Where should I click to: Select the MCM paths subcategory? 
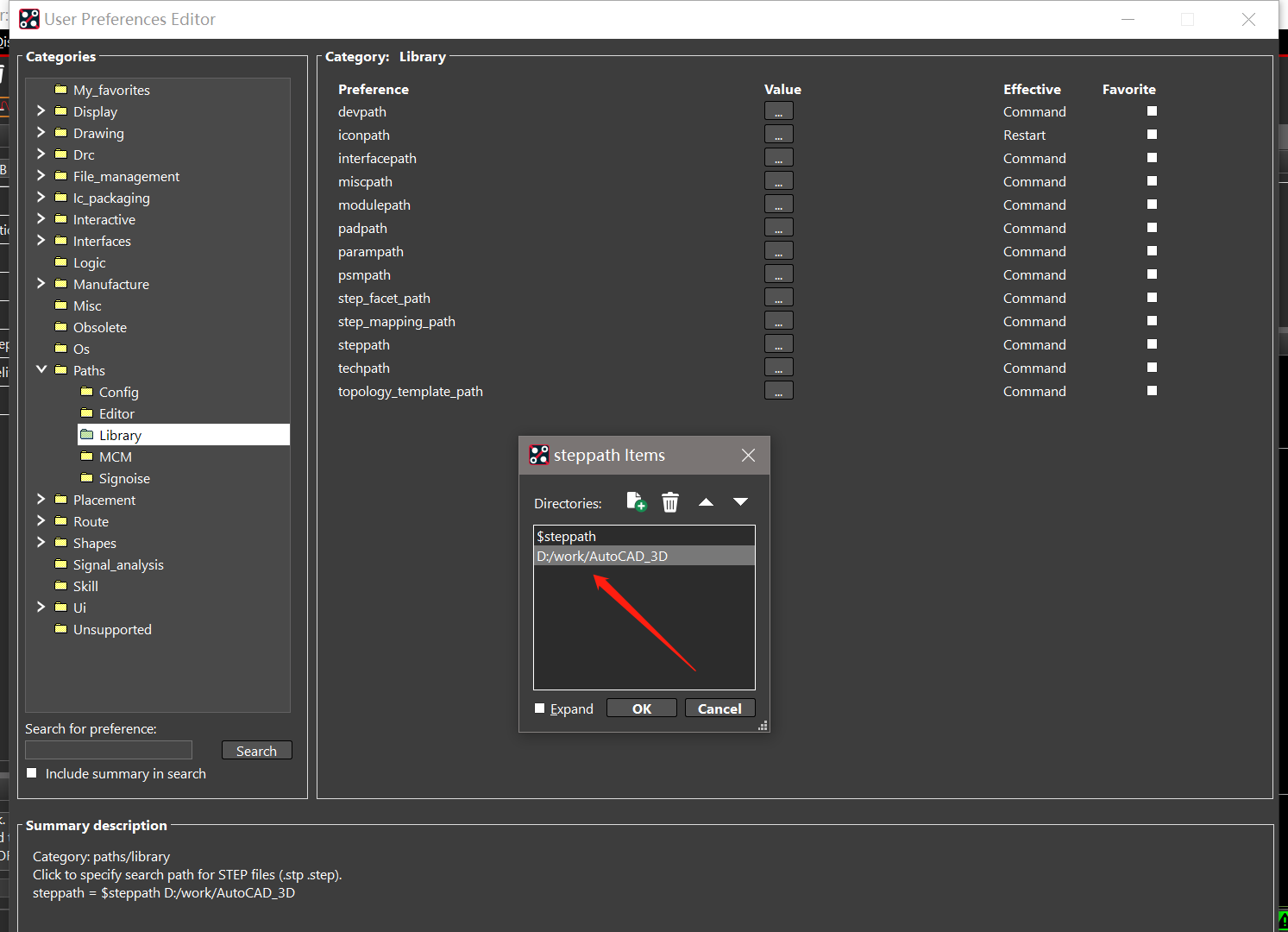point(116,457)
